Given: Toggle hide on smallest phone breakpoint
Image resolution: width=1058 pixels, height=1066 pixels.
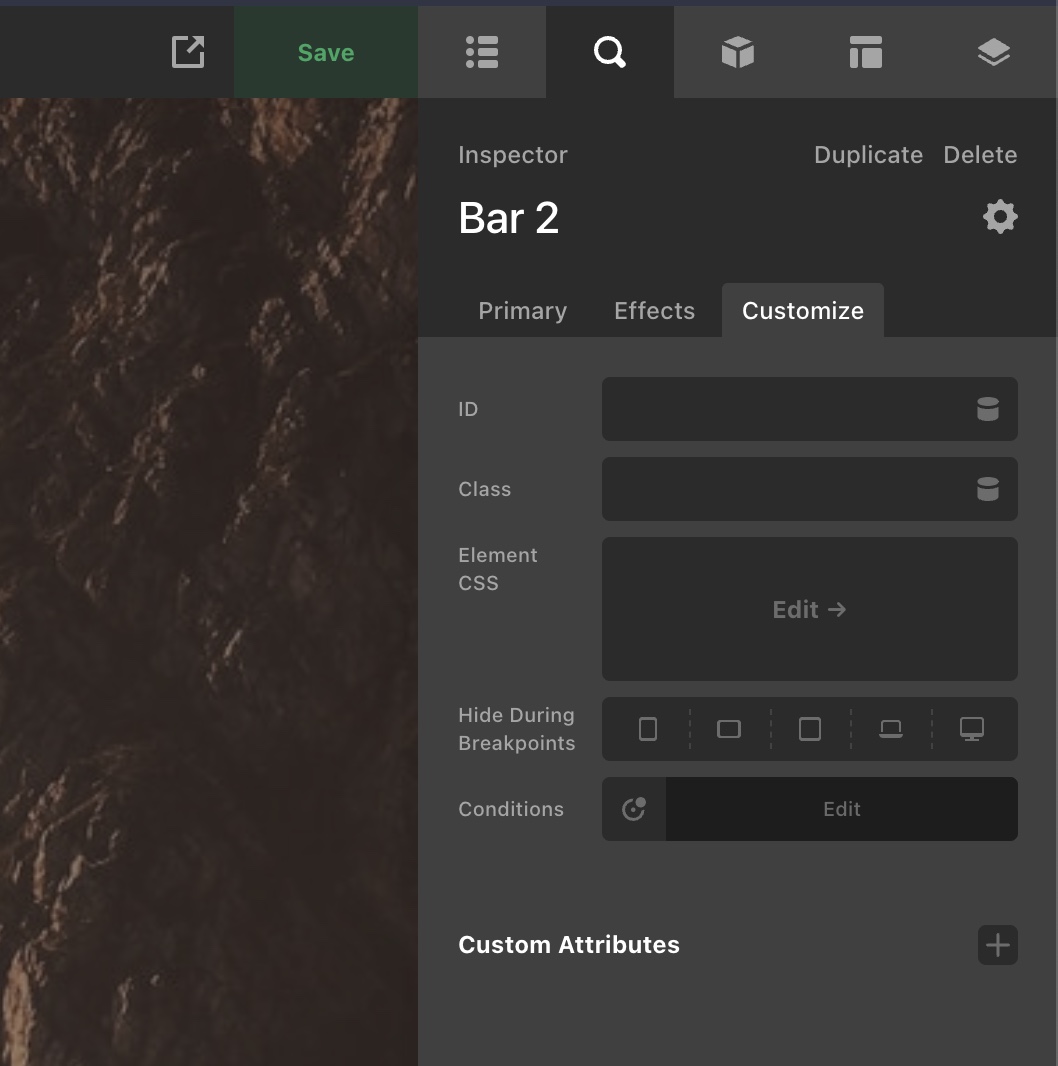Looking at the screenshot, I should tap(648, 729).
